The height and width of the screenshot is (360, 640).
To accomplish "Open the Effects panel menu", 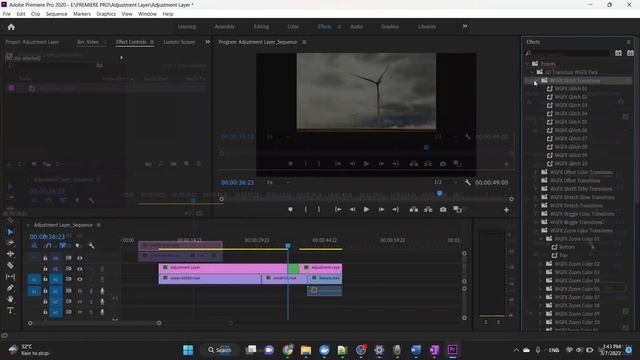I will [629, 42].
